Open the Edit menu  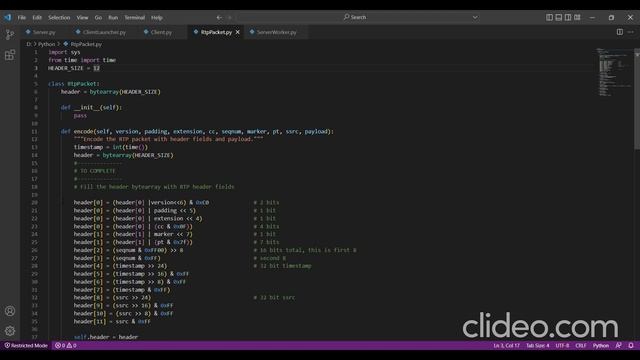coord(37,18)
